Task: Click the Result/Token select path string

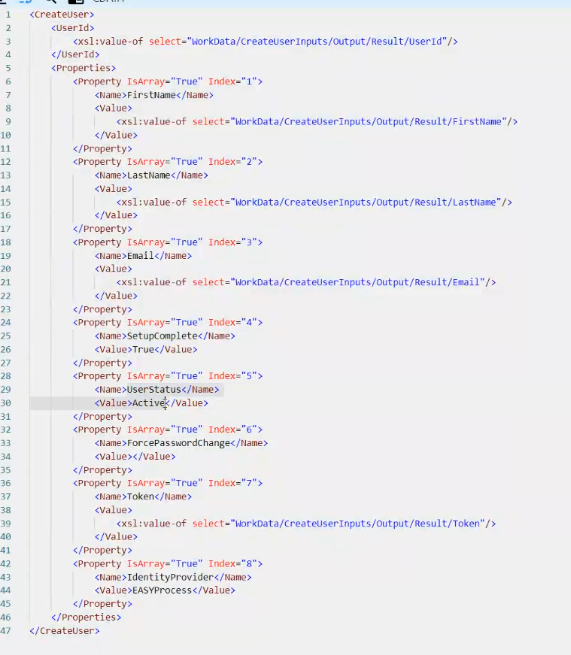Action: (x=360, y=523)
